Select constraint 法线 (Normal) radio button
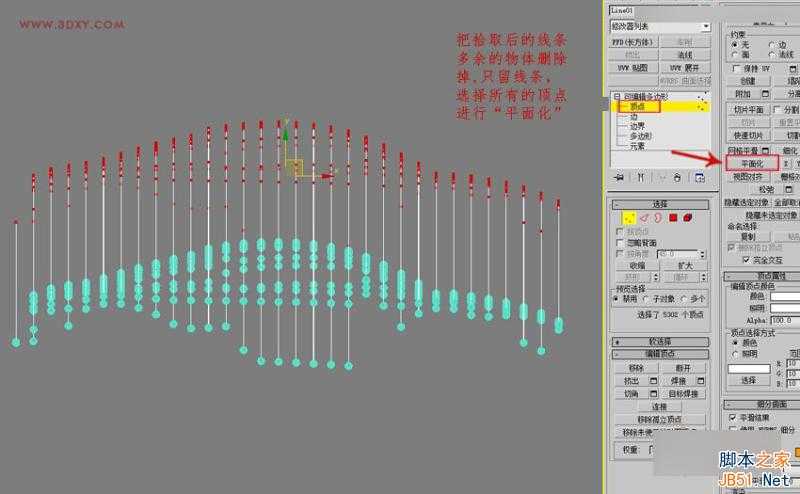Screen dimensions: 800x494 [771, 55]
